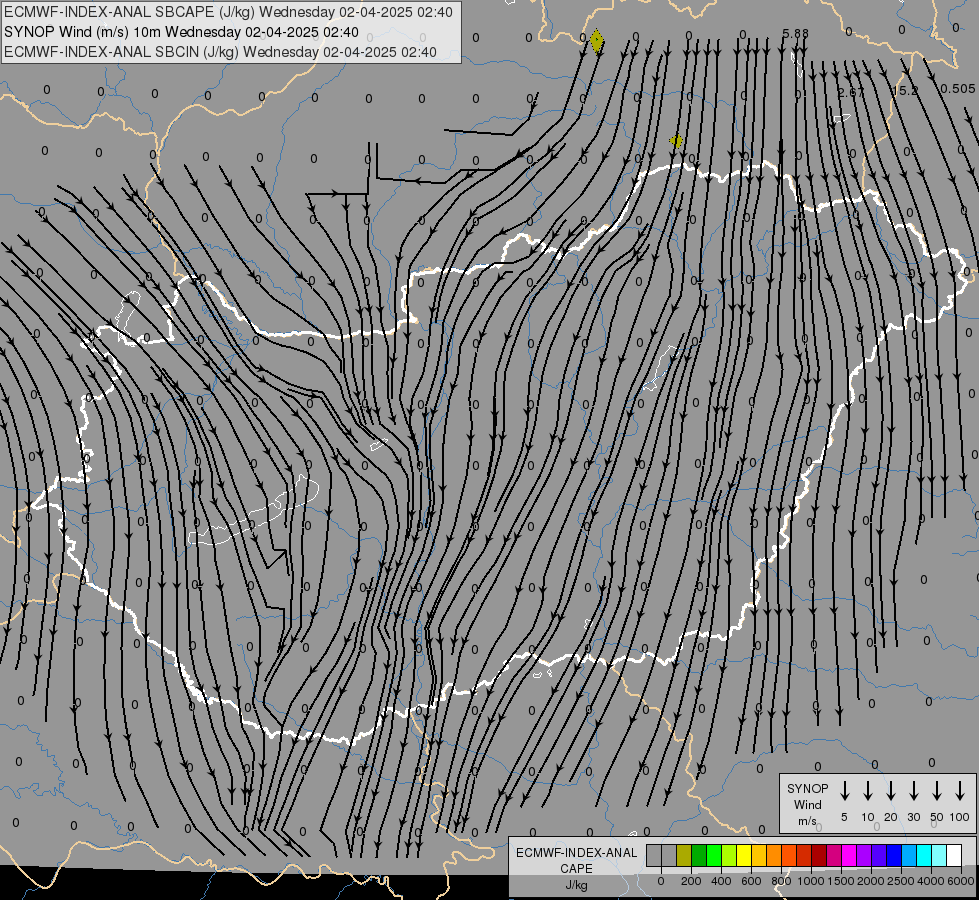Click the 400 tick label on CAPE scale
The image size is (979, 900).
pyautogui.click(x=721, y=881)
